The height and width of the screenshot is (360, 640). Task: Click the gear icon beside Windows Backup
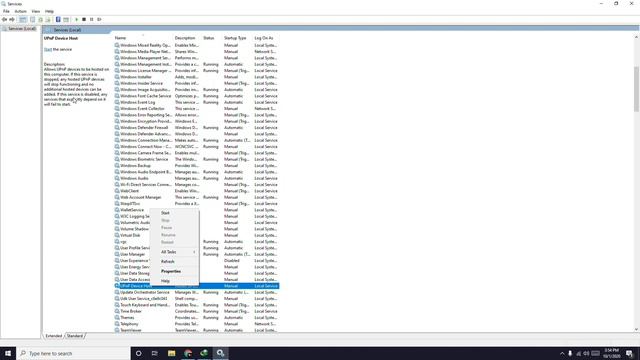point(117,166)
